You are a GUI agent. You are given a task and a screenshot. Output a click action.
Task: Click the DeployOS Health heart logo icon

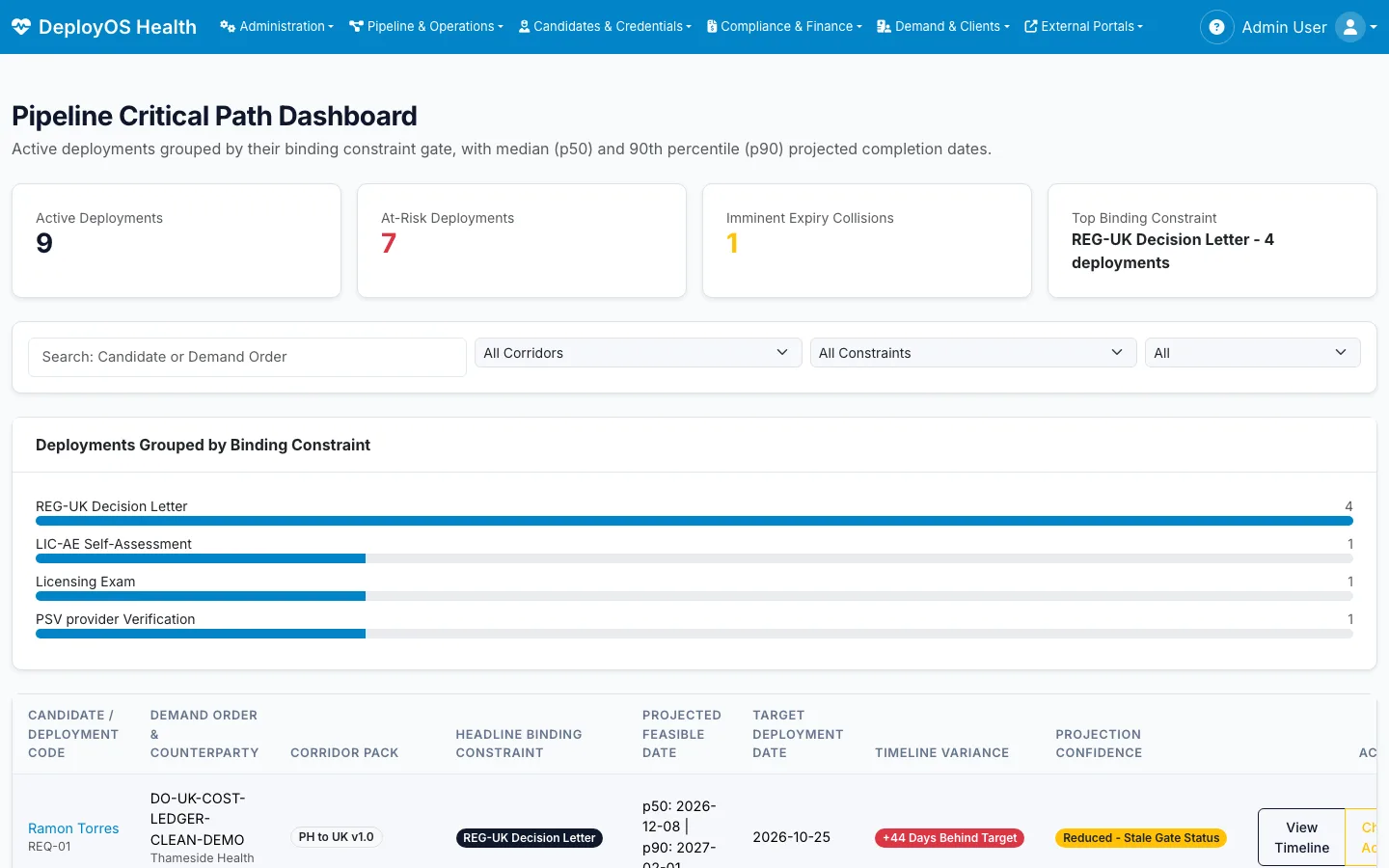pyautogui.click(x=21, y=27)
